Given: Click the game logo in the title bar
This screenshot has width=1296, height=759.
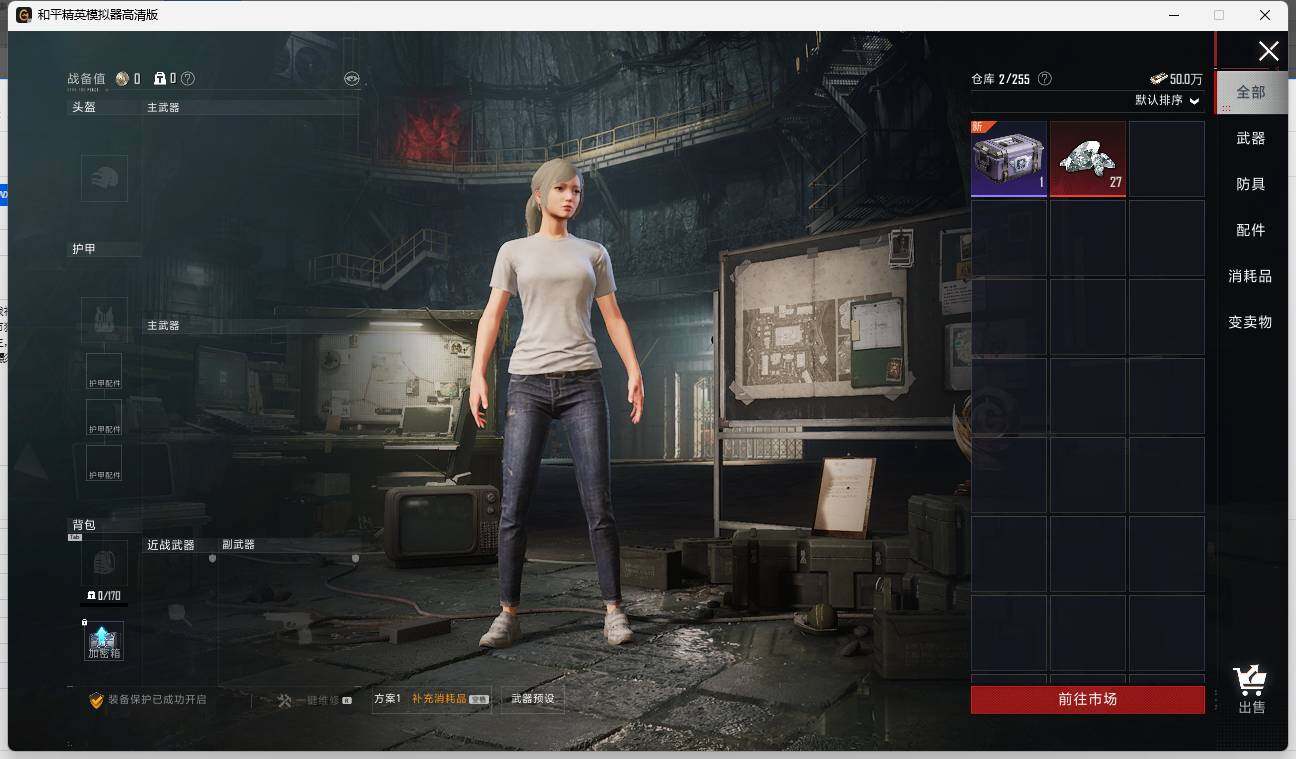Looking at the screenshot, I should (24, 15).
